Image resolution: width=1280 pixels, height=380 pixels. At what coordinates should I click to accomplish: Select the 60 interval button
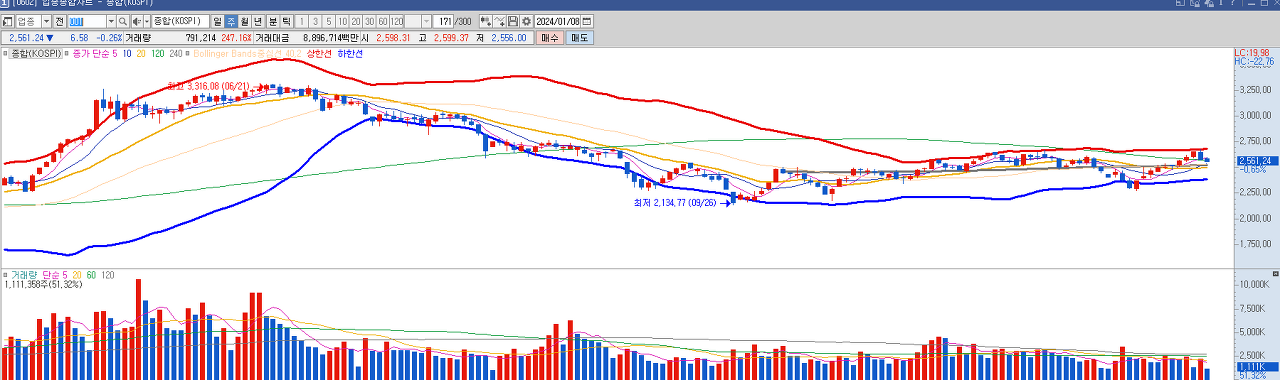click(383, 21)
